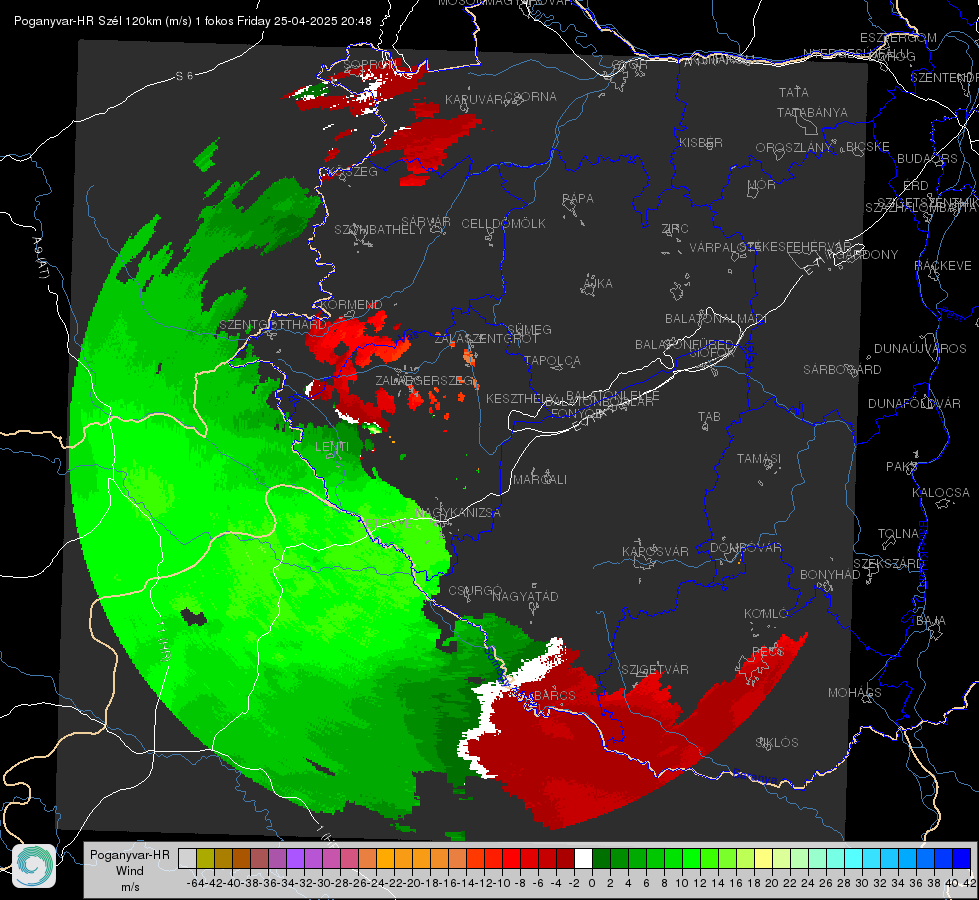The width and height of the screenshot is (979, 900).
Task: Pick the yellow swatch above 18 in legend
Action: click(764, 858)
